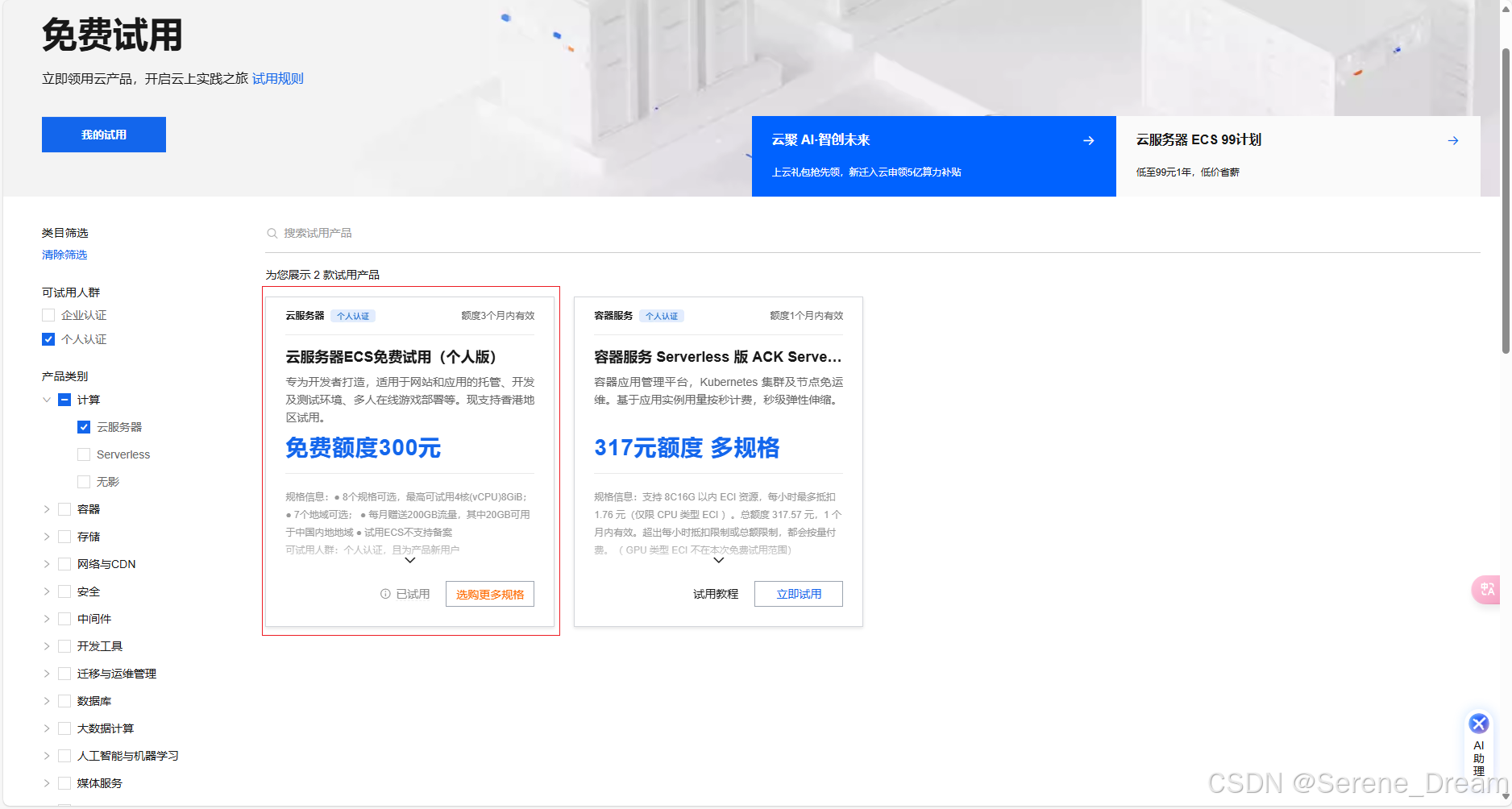Click the 云聚 AI·智创未来 banner title
This screenshot has width=1512, height=809.
coord(820,140)
